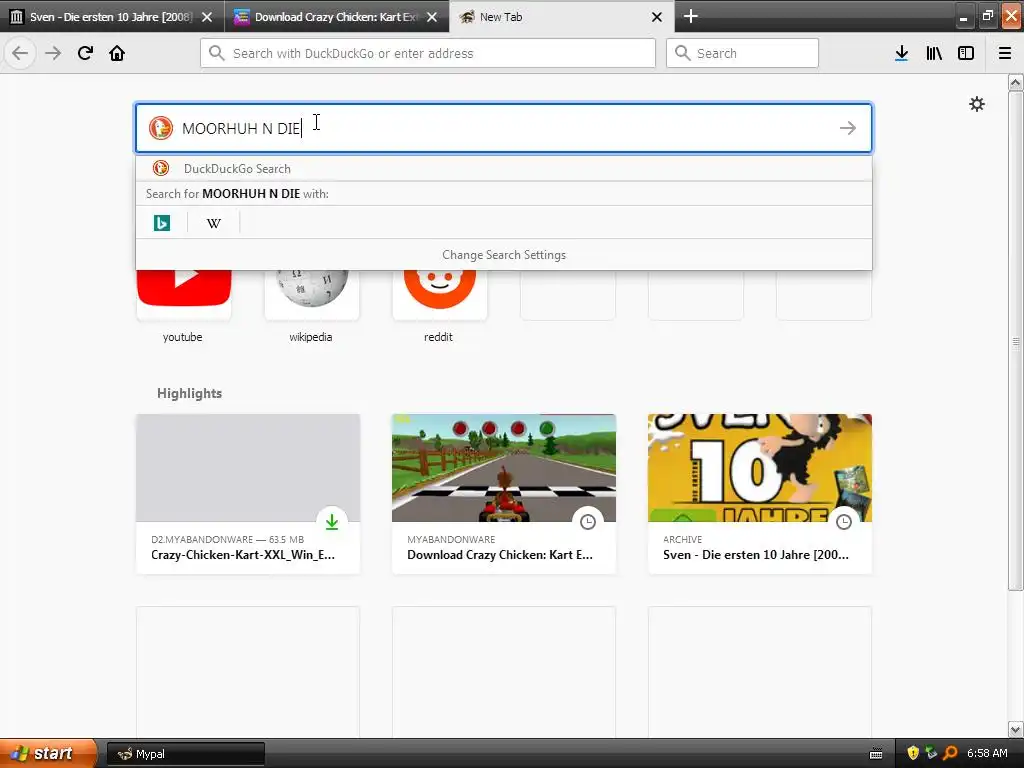Viewport: 1024px width, 768px height.
Task: Open the hamburger application menu
Action: tap(1005, 53)
